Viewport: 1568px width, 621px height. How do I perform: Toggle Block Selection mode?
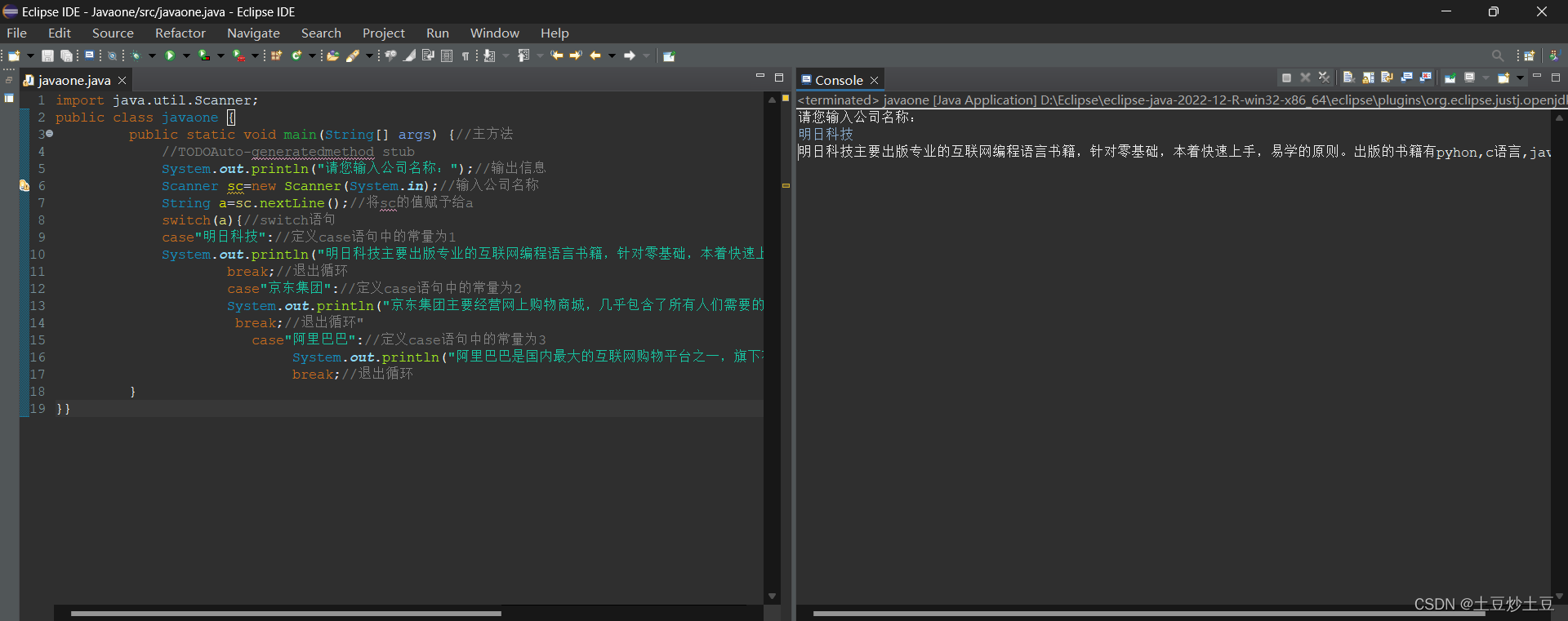447,55
